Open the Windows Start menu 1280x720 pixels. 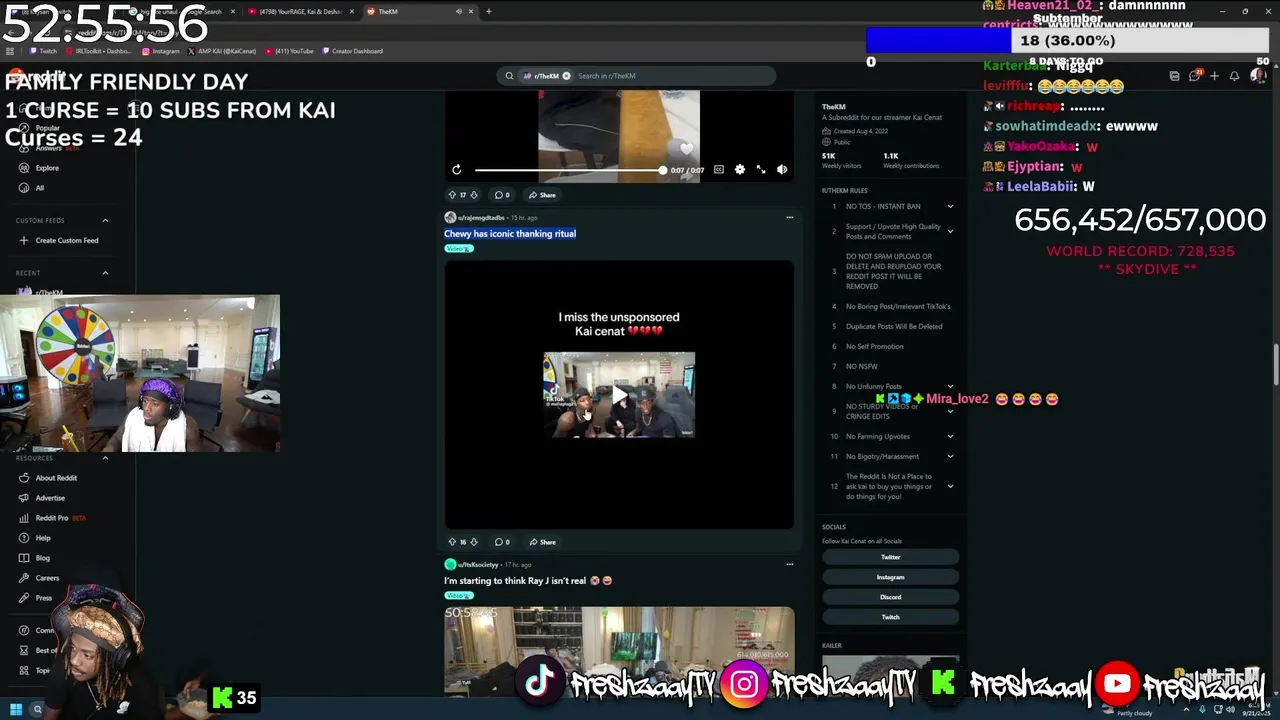[15, 709]
